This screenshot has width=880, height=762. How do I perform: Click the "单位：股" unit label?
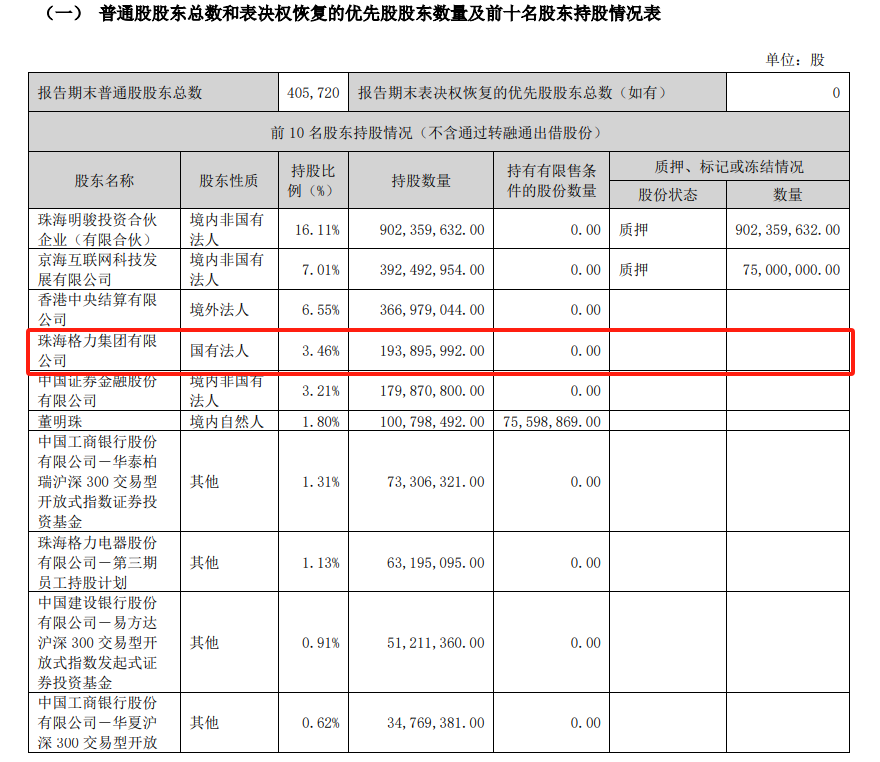[x=795, y=59]
